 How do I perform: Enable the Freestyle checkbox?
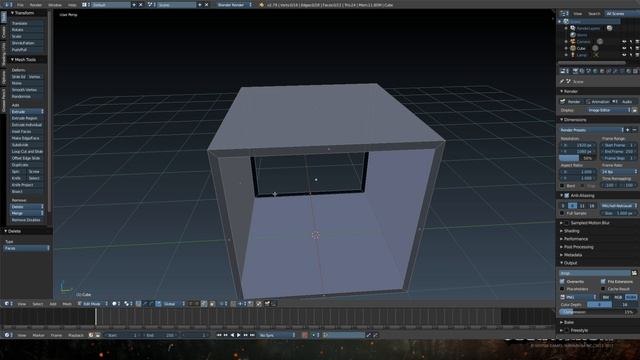[567, 330]
